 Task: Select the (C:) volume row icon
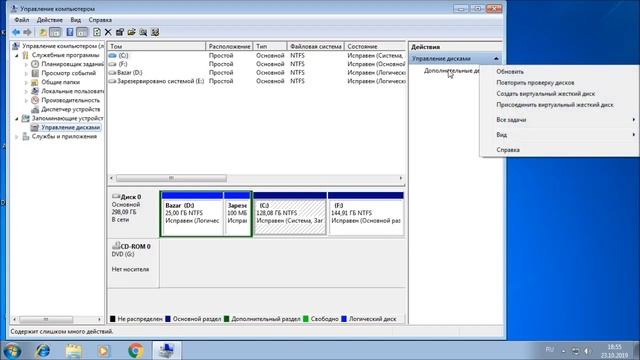[x=113, y=55]
